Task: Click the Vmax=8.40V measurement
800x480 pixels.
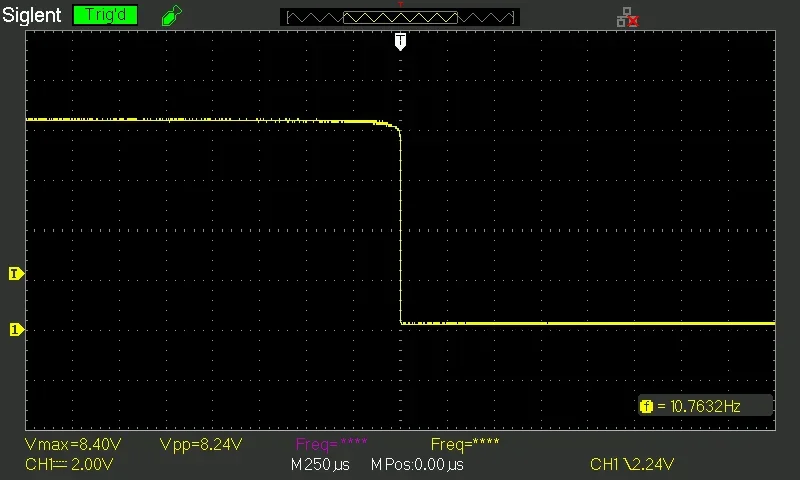Action: point(73,445)
